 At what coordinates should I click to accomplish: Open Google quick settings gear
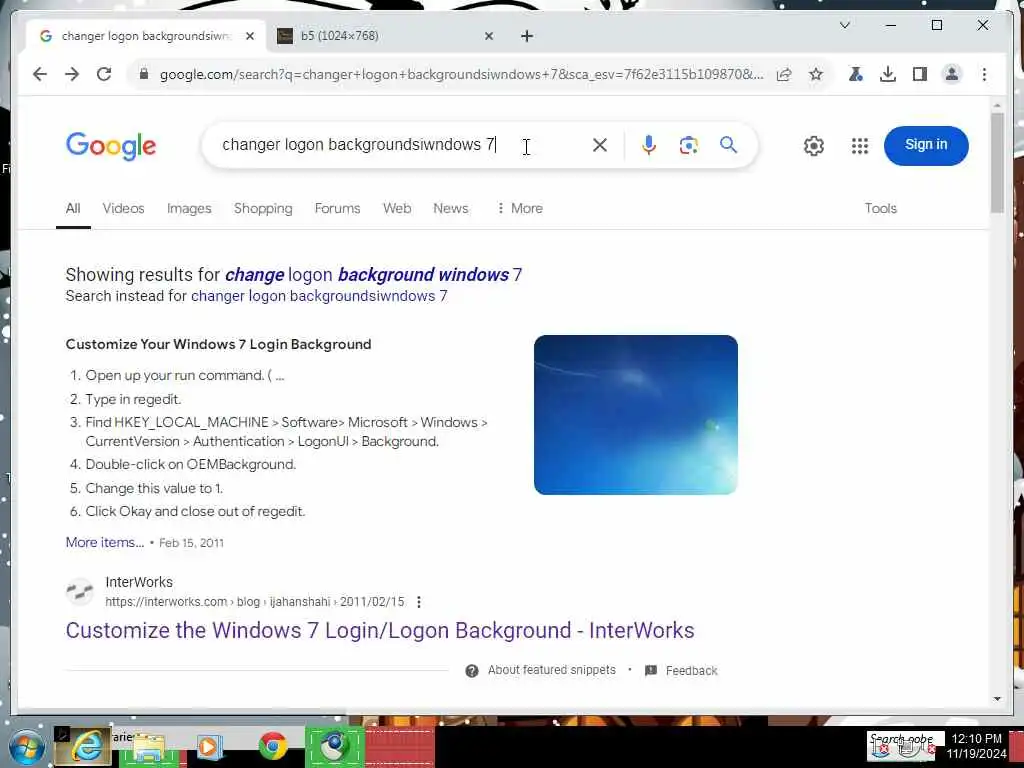point(814,146)
